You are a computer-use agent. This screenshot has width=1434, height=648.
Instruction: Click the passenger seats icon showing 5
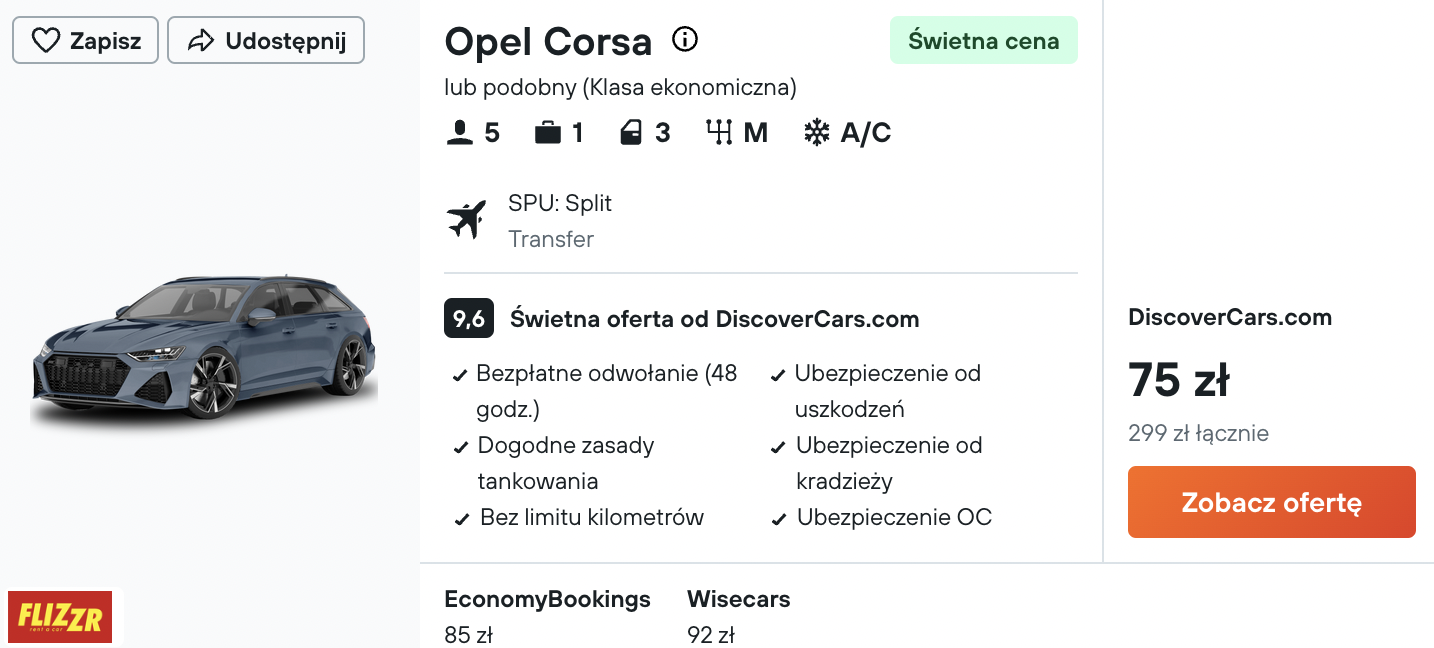point(460,133)
